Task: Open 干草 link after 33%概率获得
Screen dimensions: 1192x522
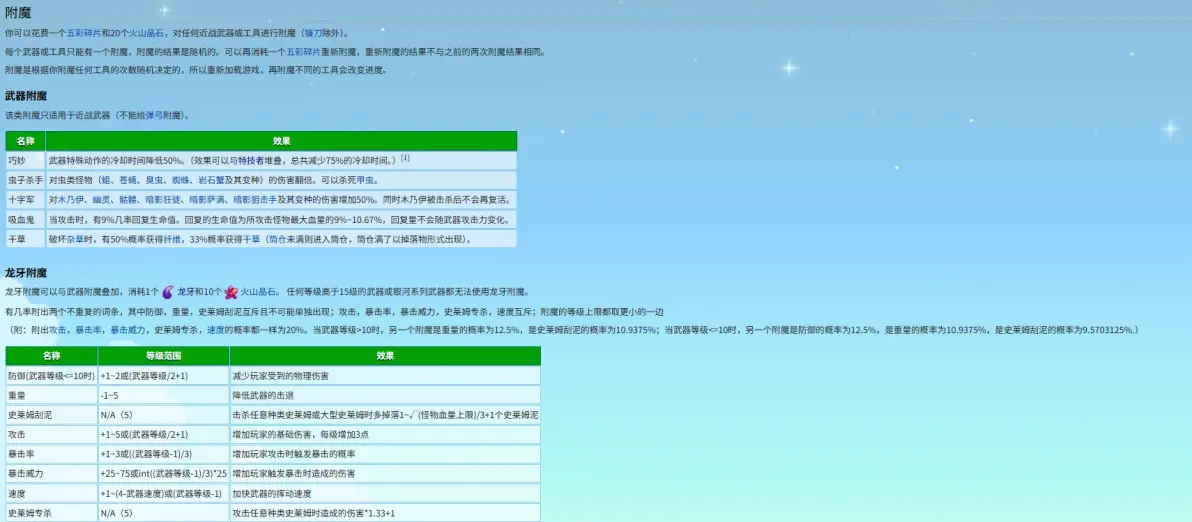Action: (251, 239)
